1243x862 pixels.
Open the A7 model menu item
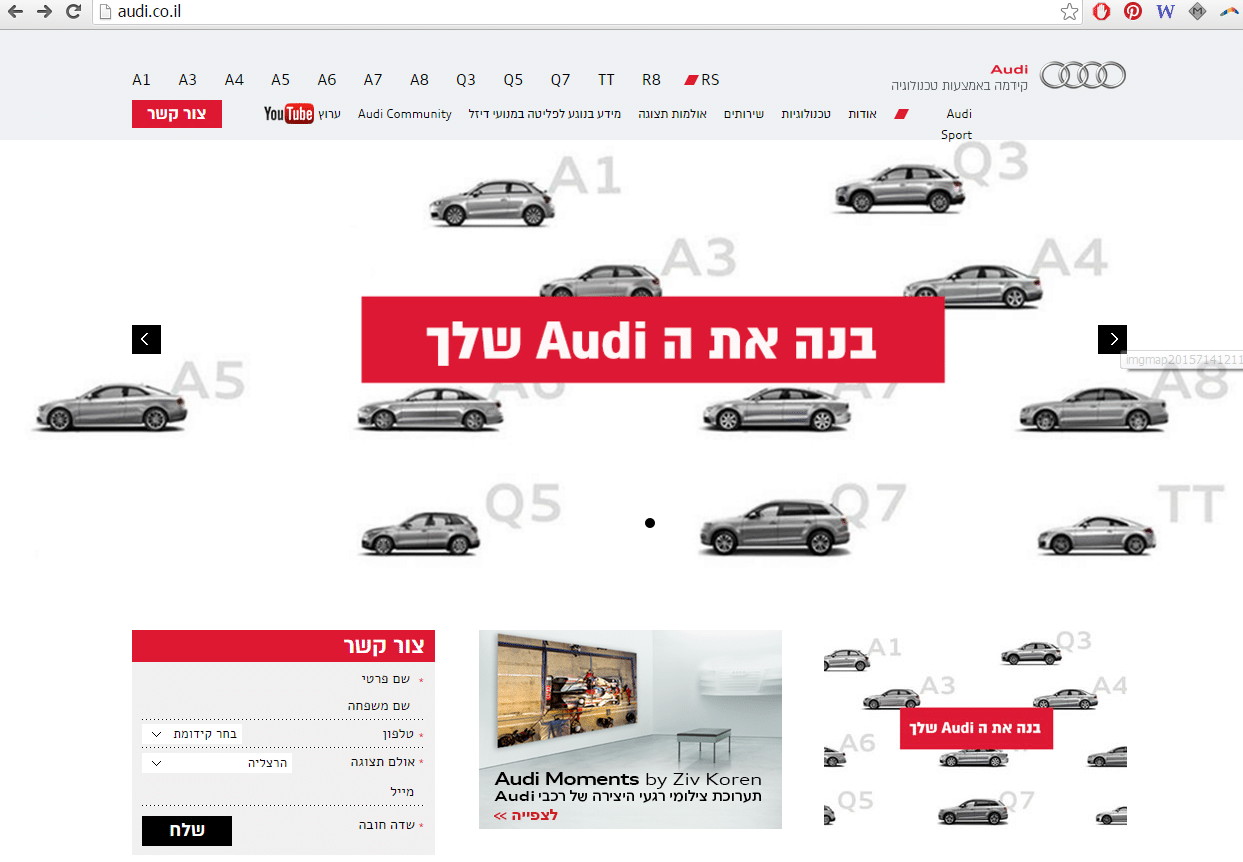click(373, 80)
